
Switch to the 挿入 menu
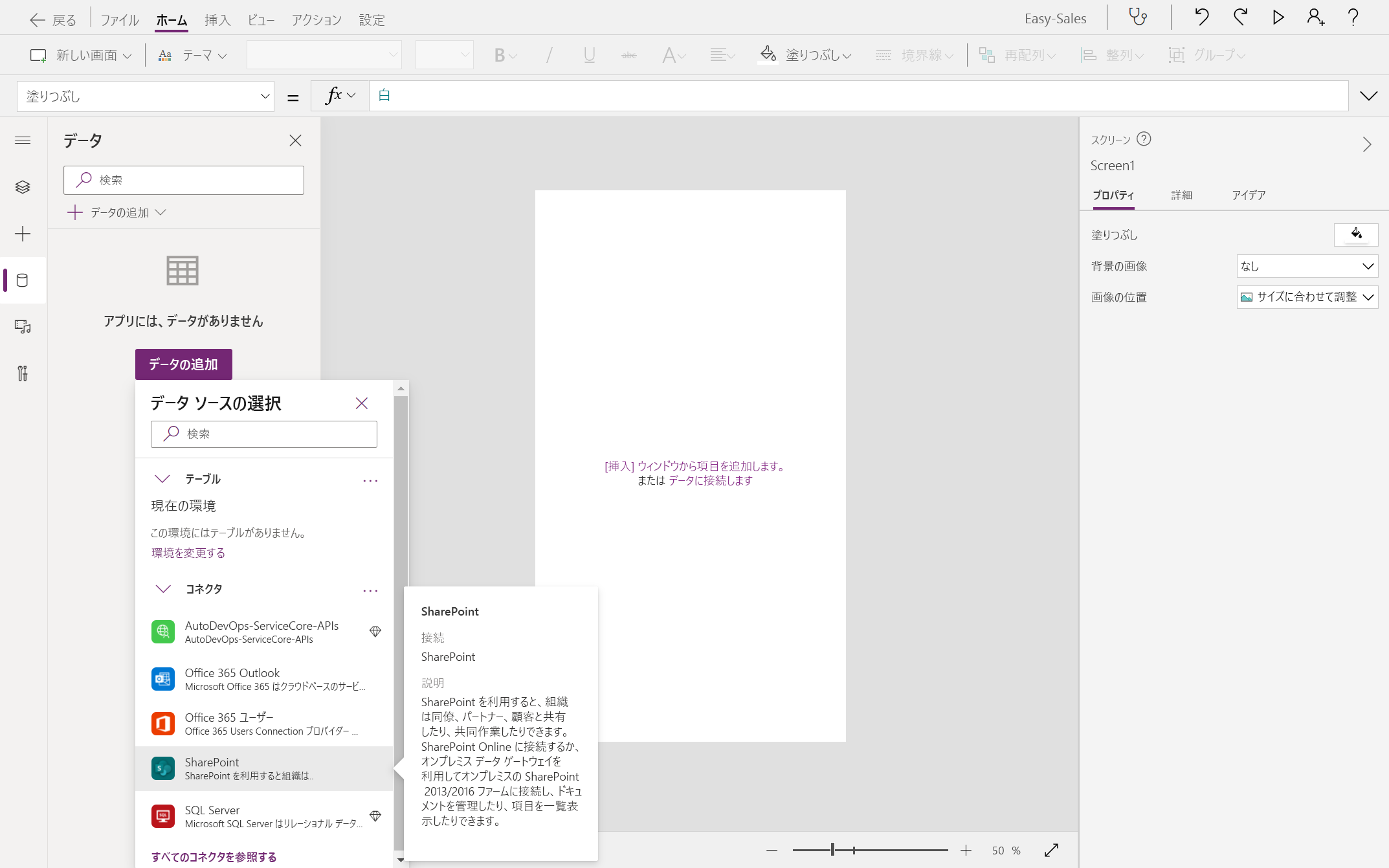point(217,19)
